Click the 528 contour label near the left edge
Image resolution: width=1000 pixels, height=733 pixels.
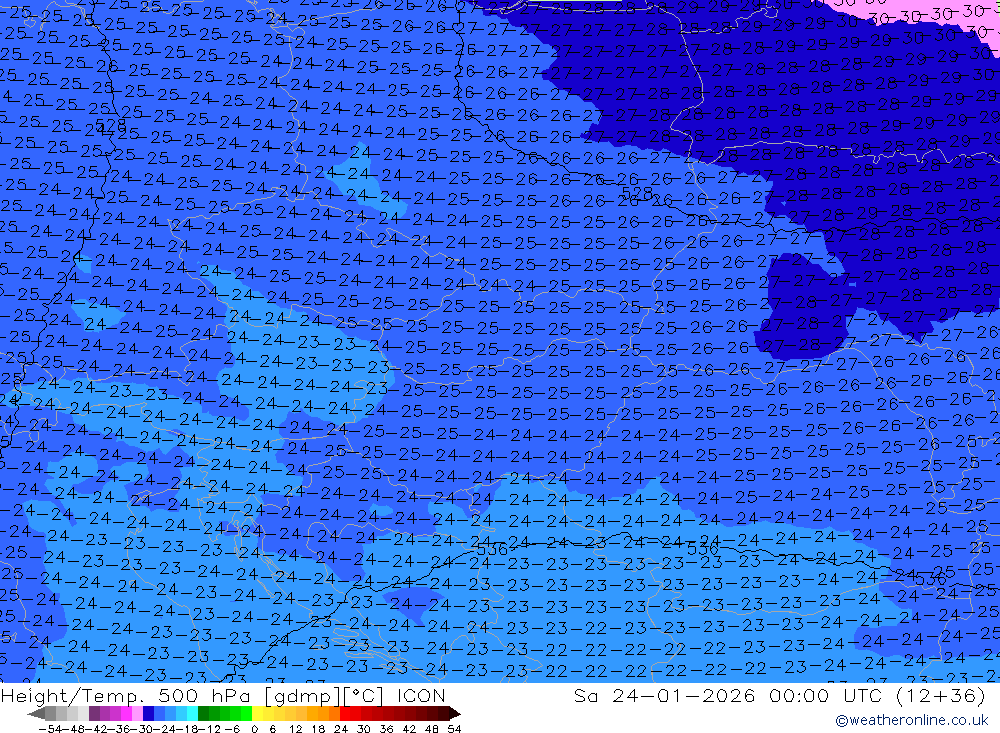tap(110, 124)
